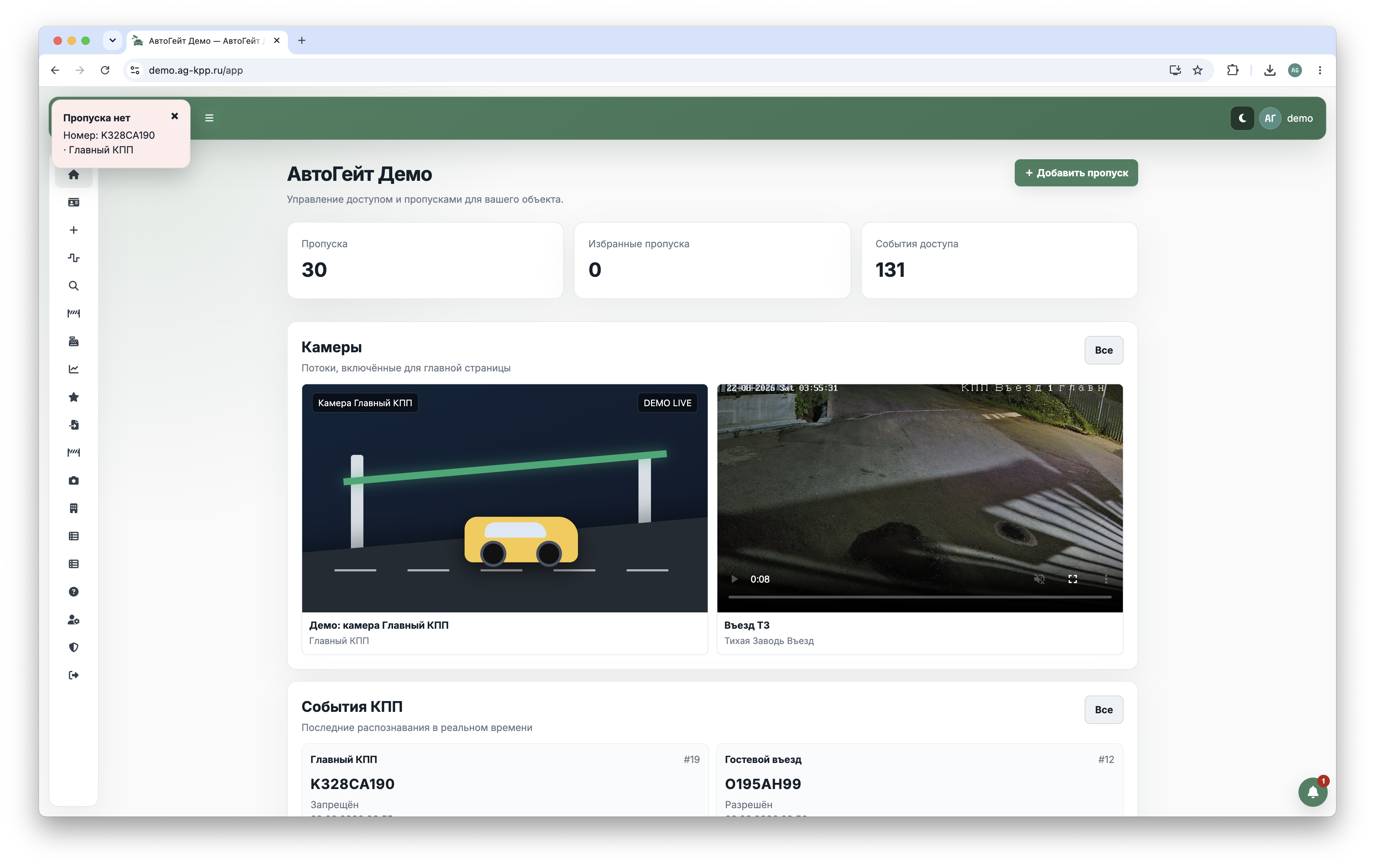Open the cash register icon in sidebar
This screenshot has height=868, width=1375.
74,341
